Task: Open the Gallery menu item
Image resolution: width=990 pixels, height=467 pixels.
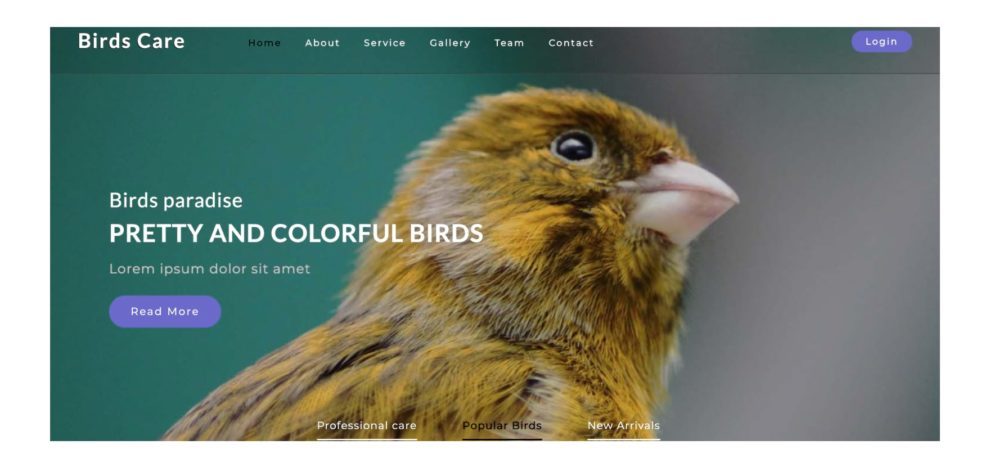Action: pyautogui.click(x=450, y=43)
